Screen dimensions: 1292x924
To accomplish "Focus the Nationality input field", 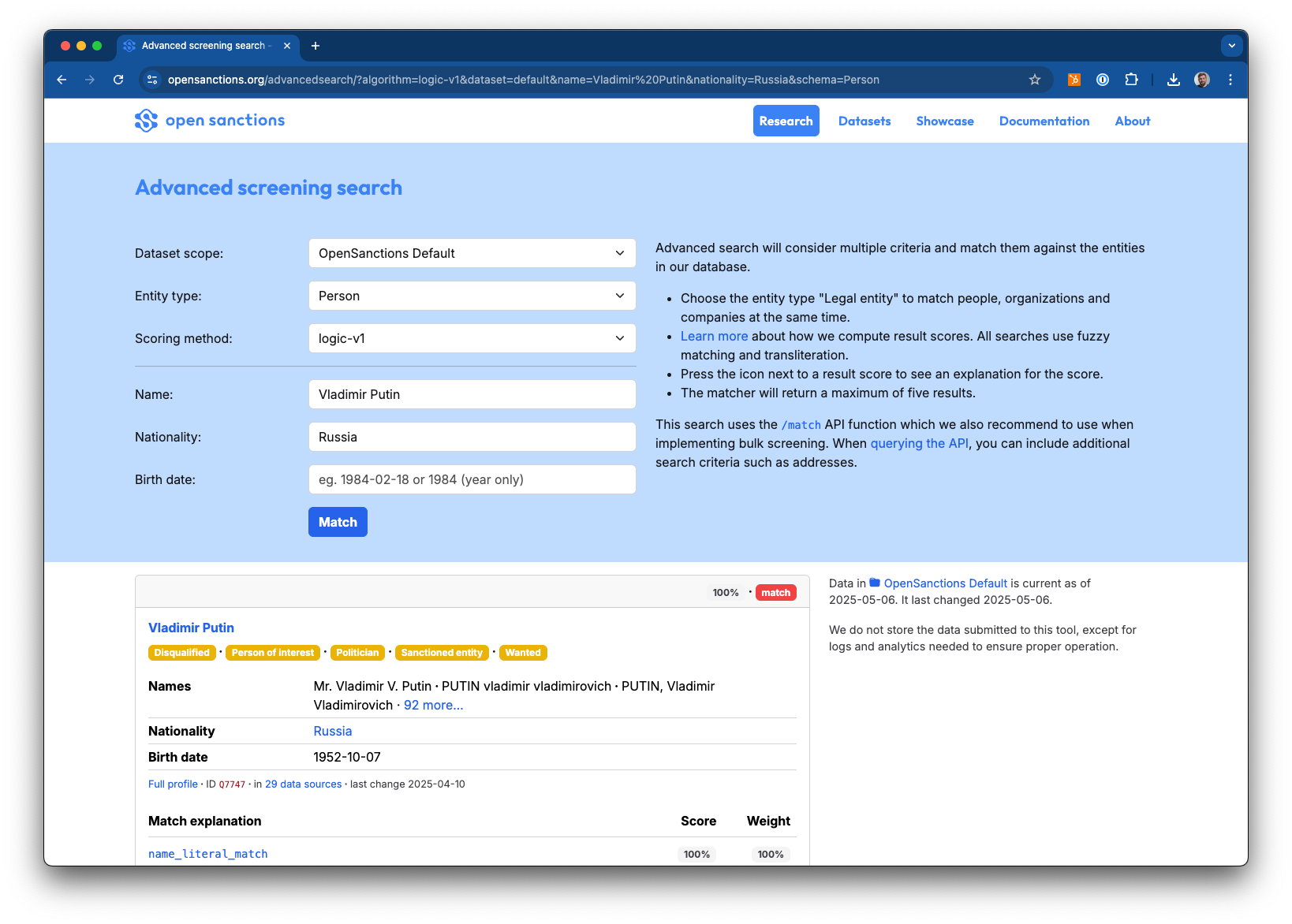I will point(472,437).
